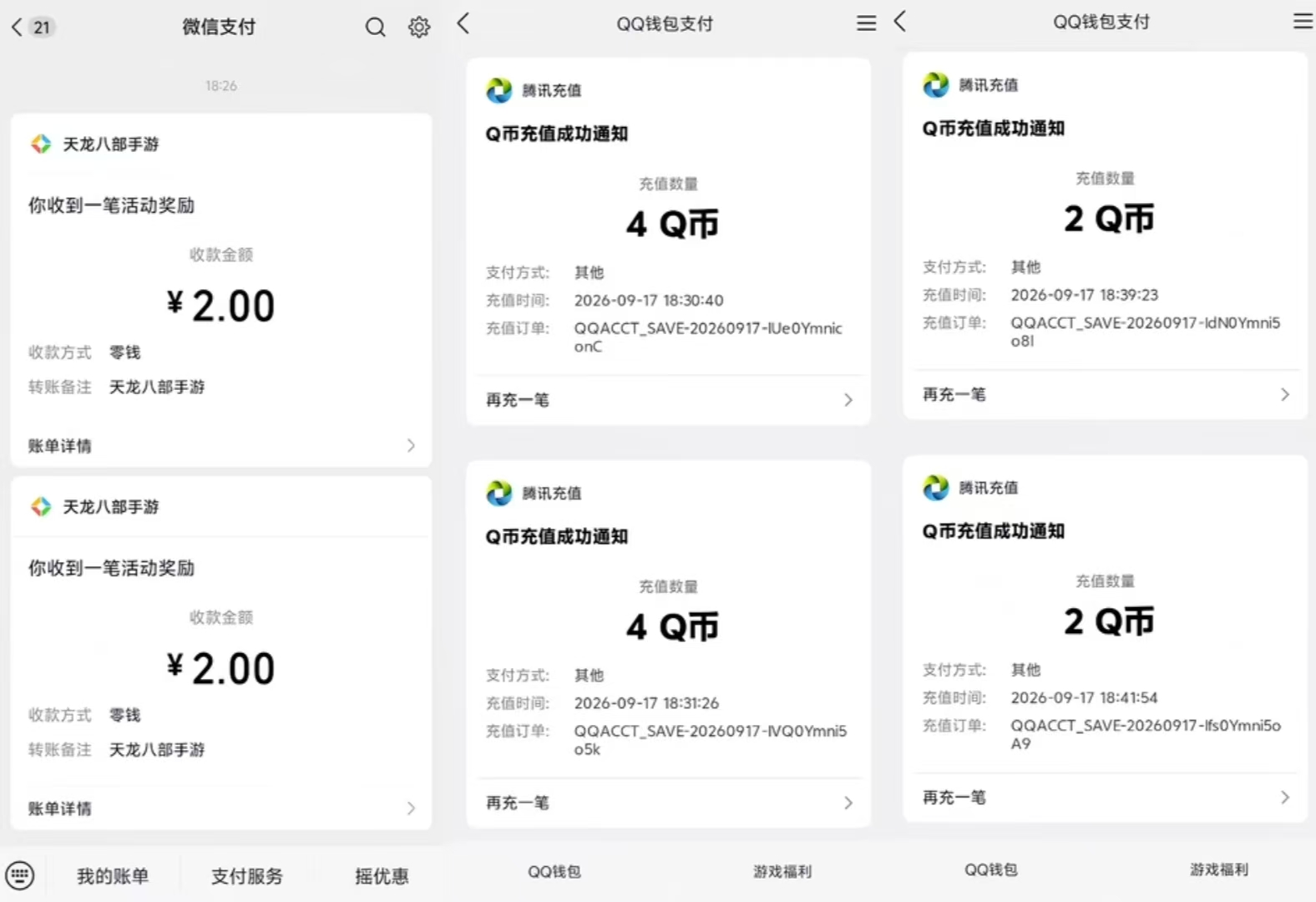Tap 零钱 payment method on the first reward card
This screenshot has height=902, width=1316.
tap(125, 352)
